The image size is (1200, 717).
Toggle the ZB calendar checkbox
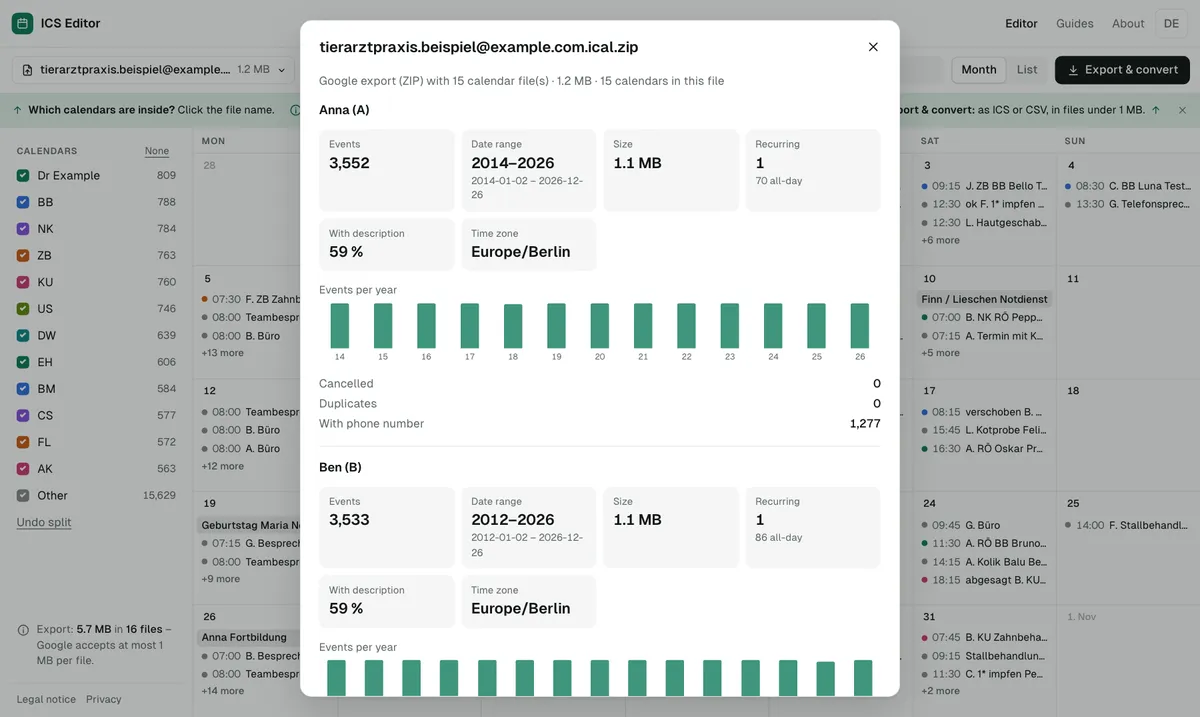(23, 255)
